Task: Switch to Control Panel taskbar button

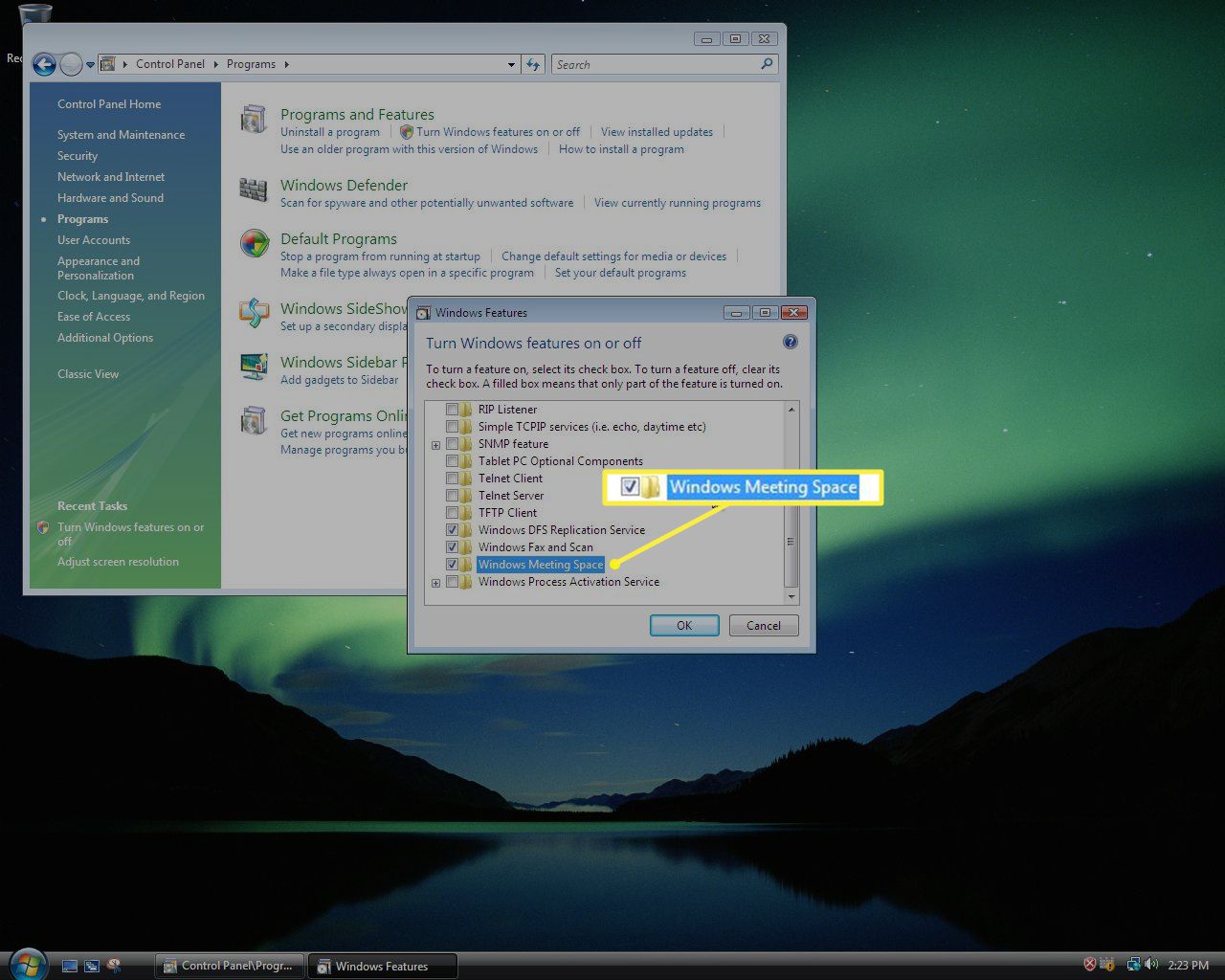Action: click(230, 966)
